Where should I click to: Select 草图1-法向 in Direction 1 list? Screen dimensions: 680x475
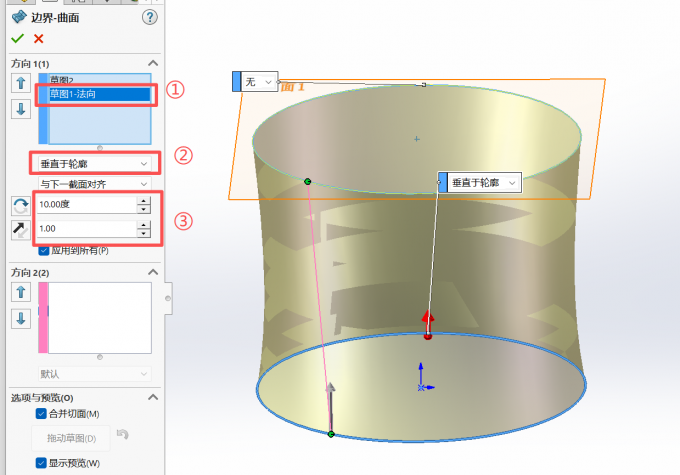100,94
